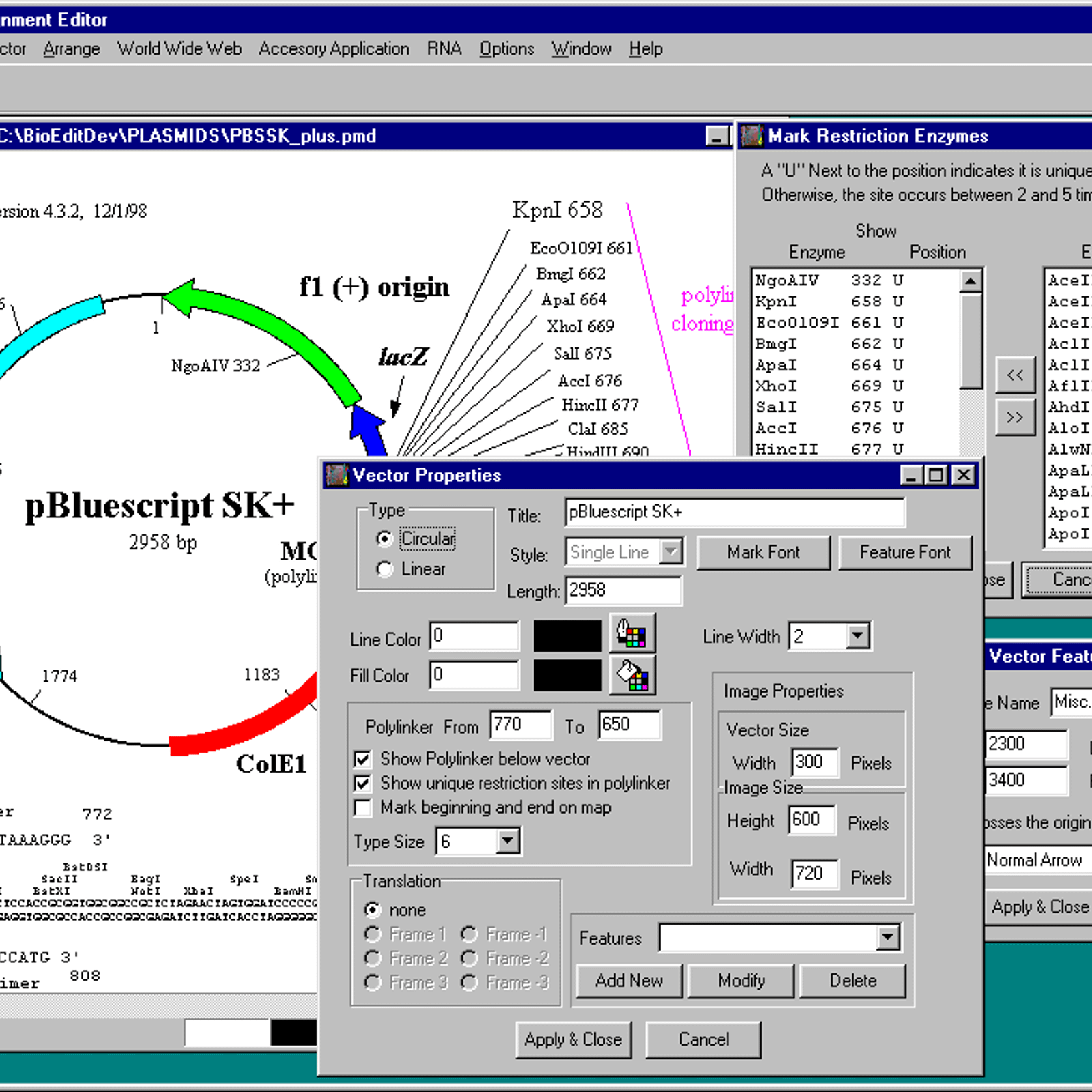Screen dimensions: 1092x1092
Task: Select NgoAIV 332 in enzyme list
Action: [857, 281]
